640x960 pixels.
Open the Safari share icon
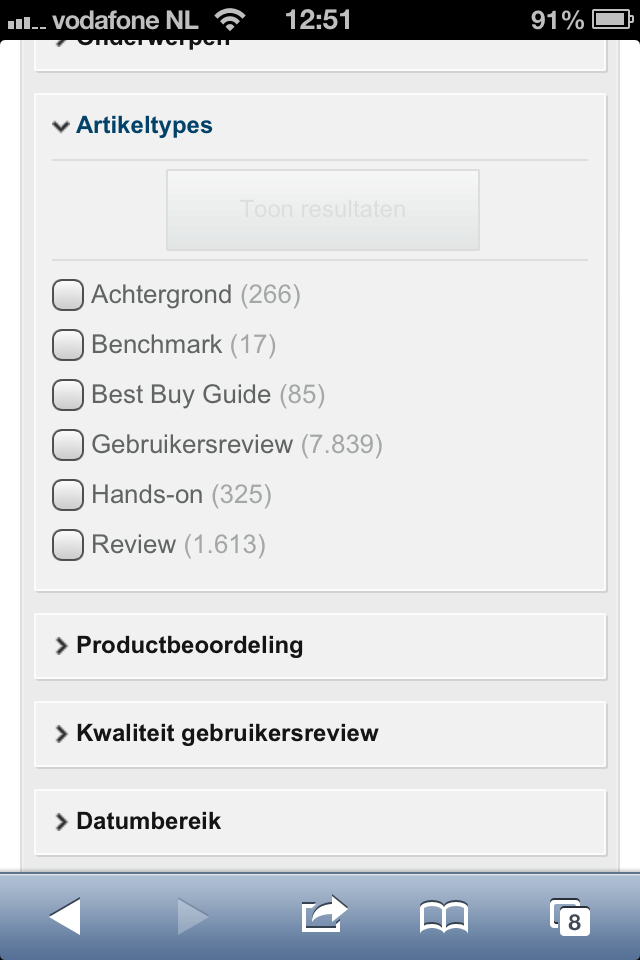click(x=324, y=914)
